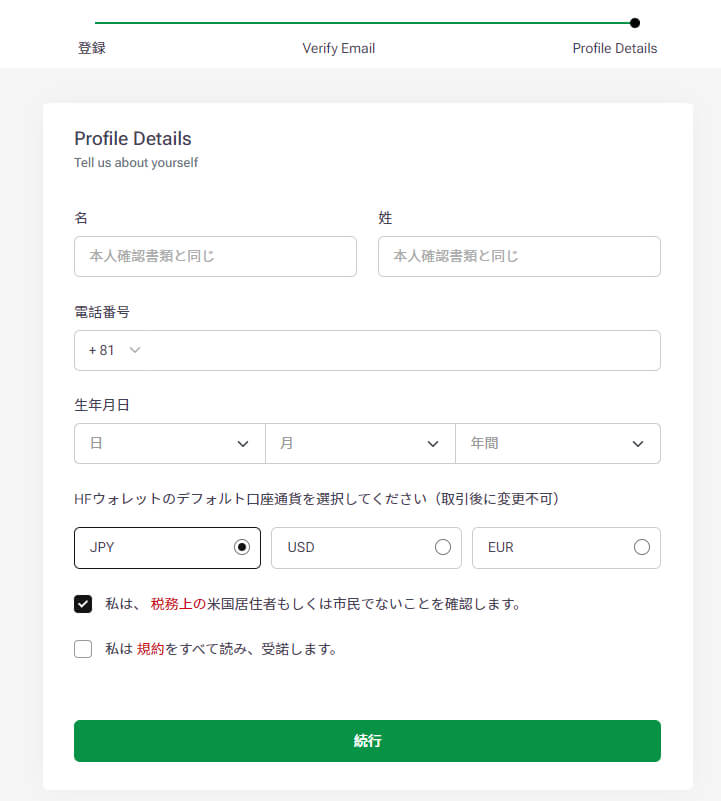721x801 pixels.
Task: Focus the 名 first name field
Action: pos(215,256)
